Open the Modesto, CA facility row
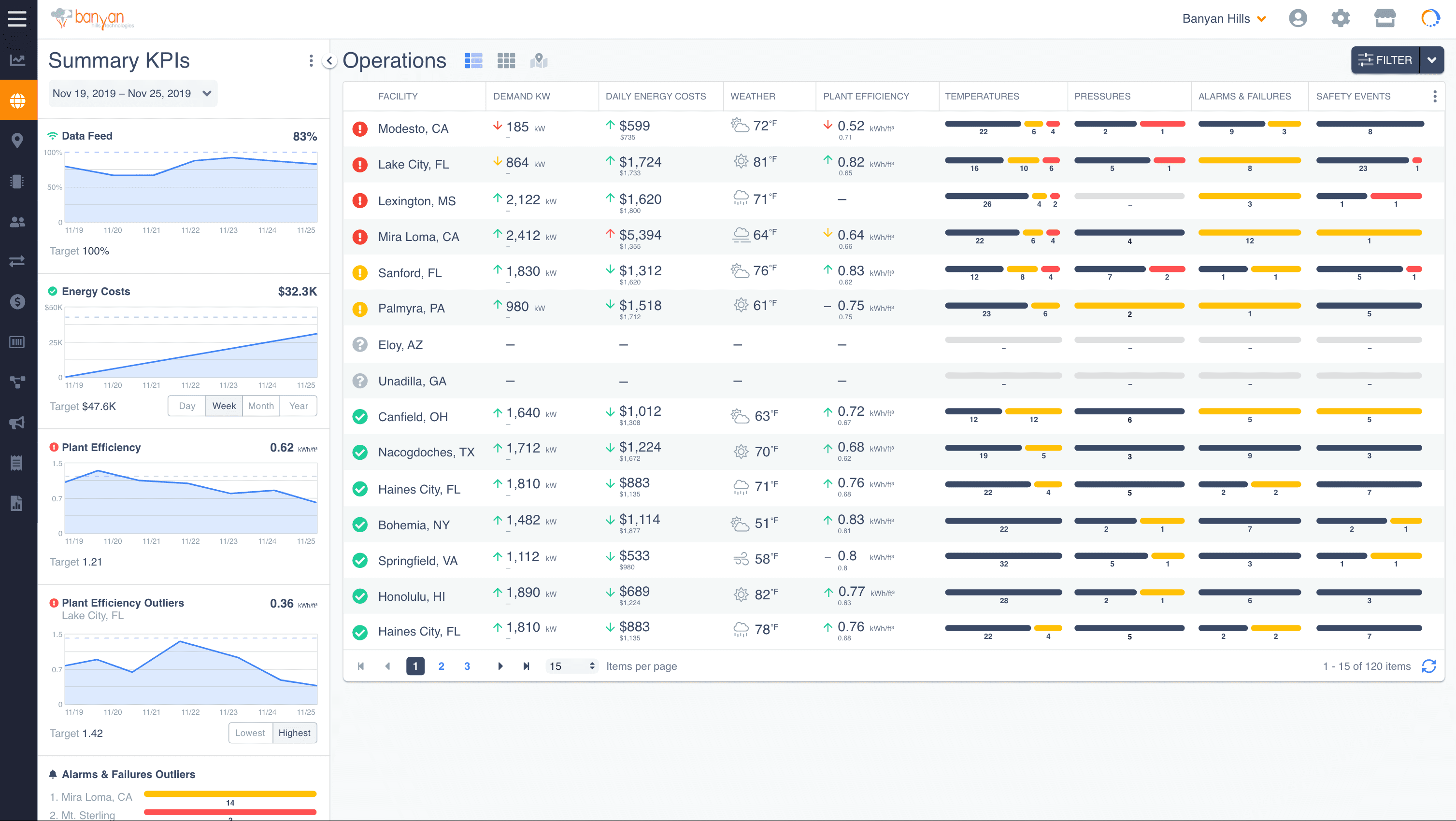This screenshot has height=821, width=1456. coord(413,129)
